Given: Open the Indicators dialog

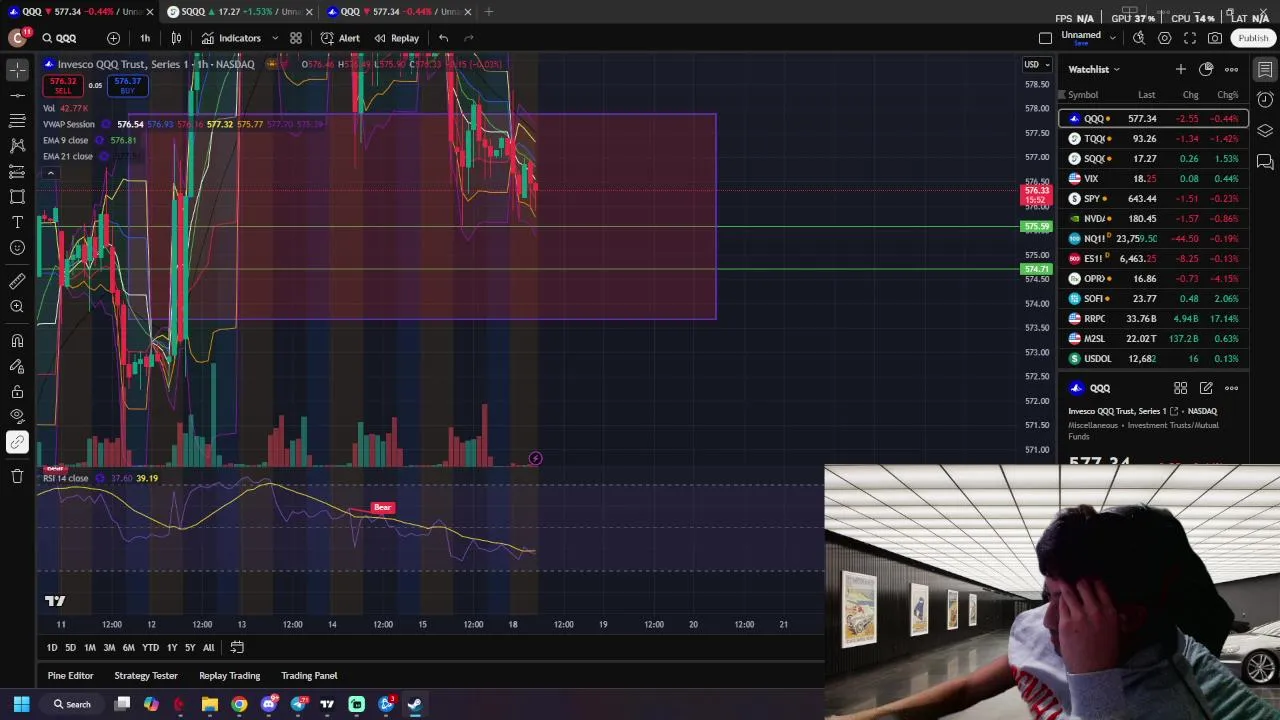Looking at the screenshot, I should click(x=231, y=38).
